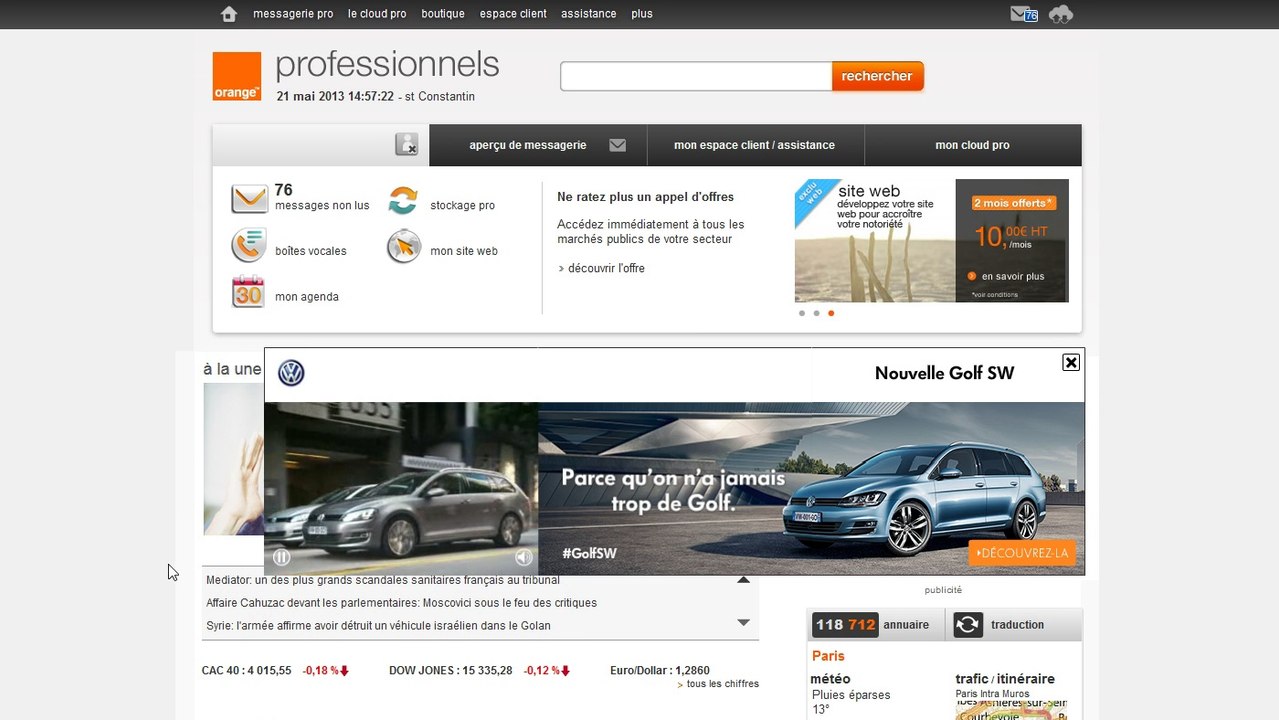Click the à la une news photo
Viewport: 1279px width, 720px height.
(233, 459)
